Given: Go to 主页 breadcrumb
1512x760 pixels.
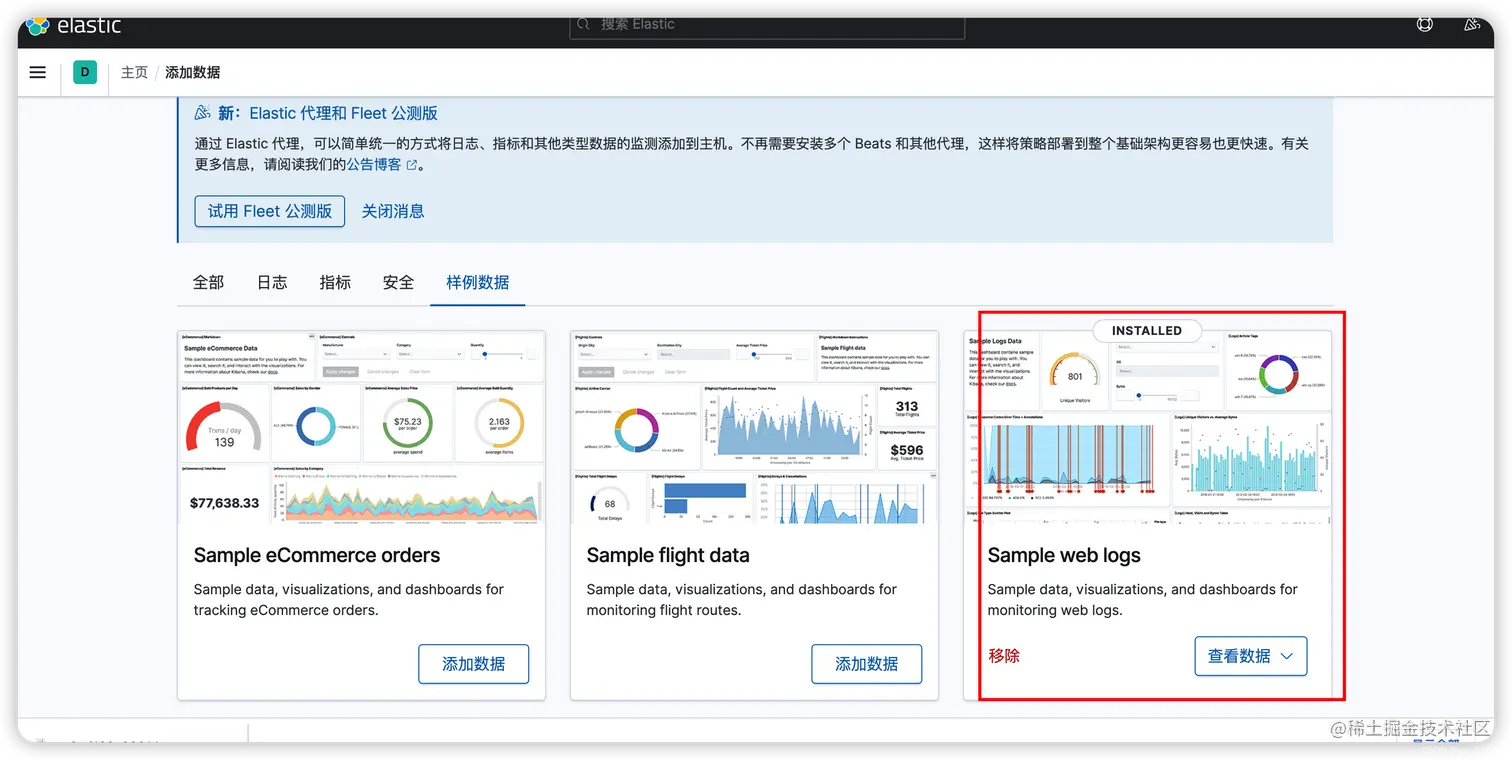Looking at the screenshot, I should 134,72.
